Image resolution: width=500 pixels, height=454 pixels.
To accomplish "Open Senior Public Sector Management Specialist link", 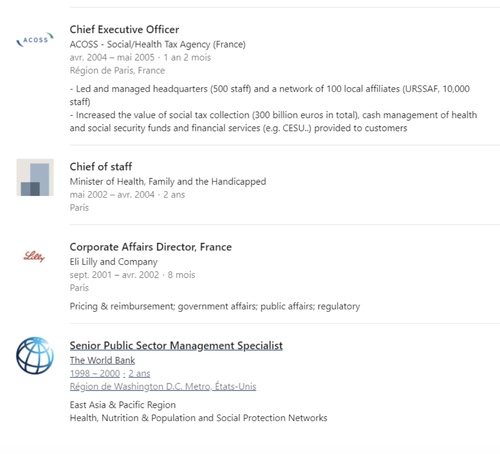I will click(x=176, y=346).
